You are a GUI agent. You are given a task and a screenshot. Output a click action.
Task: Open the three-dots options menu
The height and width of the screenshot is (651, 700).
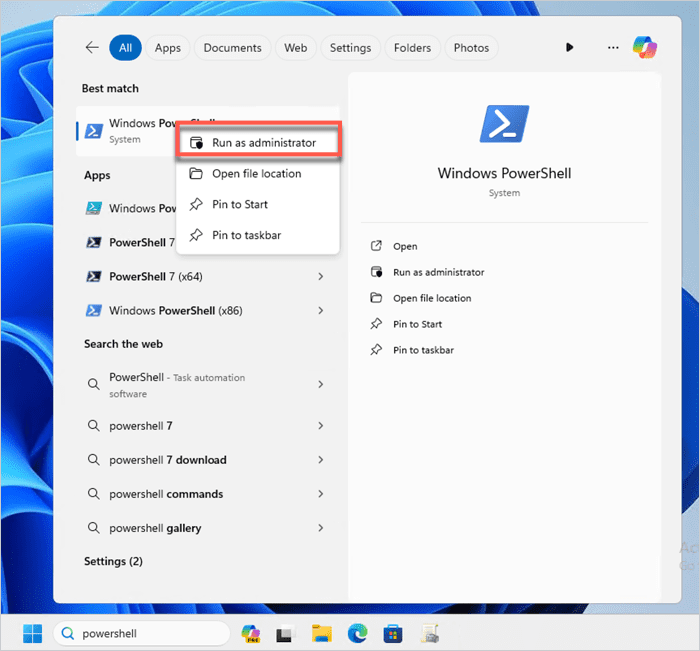pos(613,47)
